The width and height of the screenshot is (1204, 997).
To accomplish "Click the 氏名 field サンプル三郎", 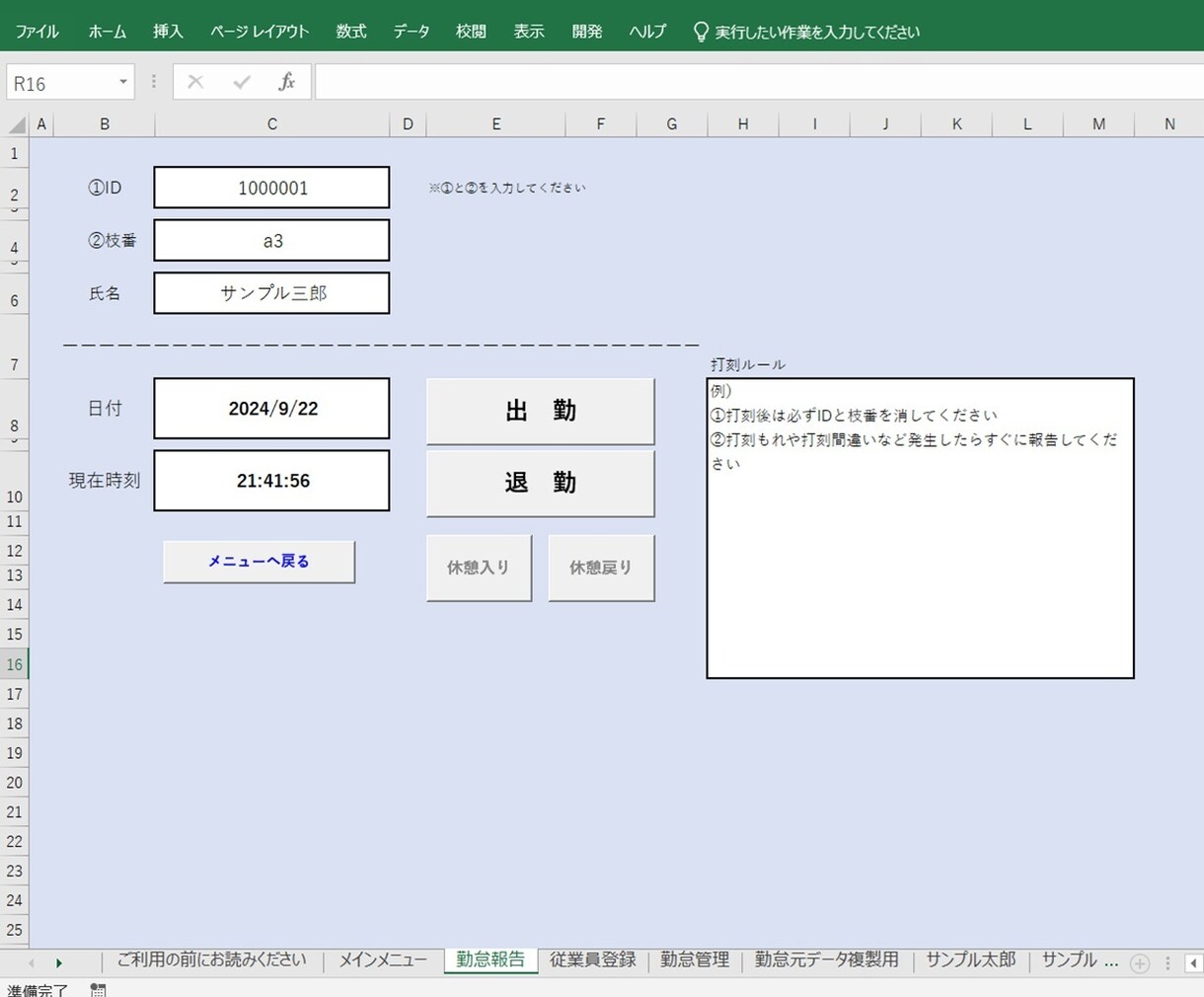I will (272, 293).
